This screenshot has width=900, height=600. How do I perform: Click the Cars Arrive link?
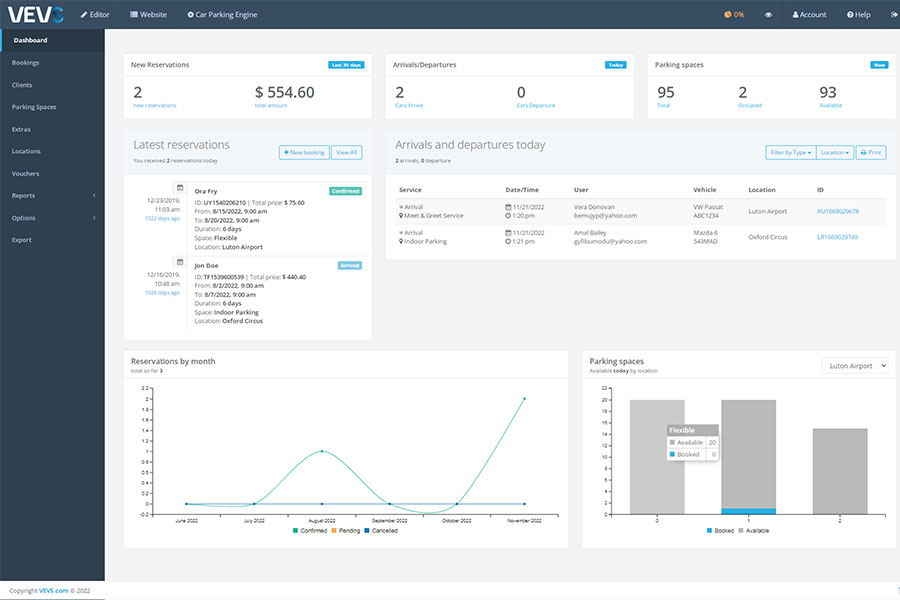click(x=409, y=106)
